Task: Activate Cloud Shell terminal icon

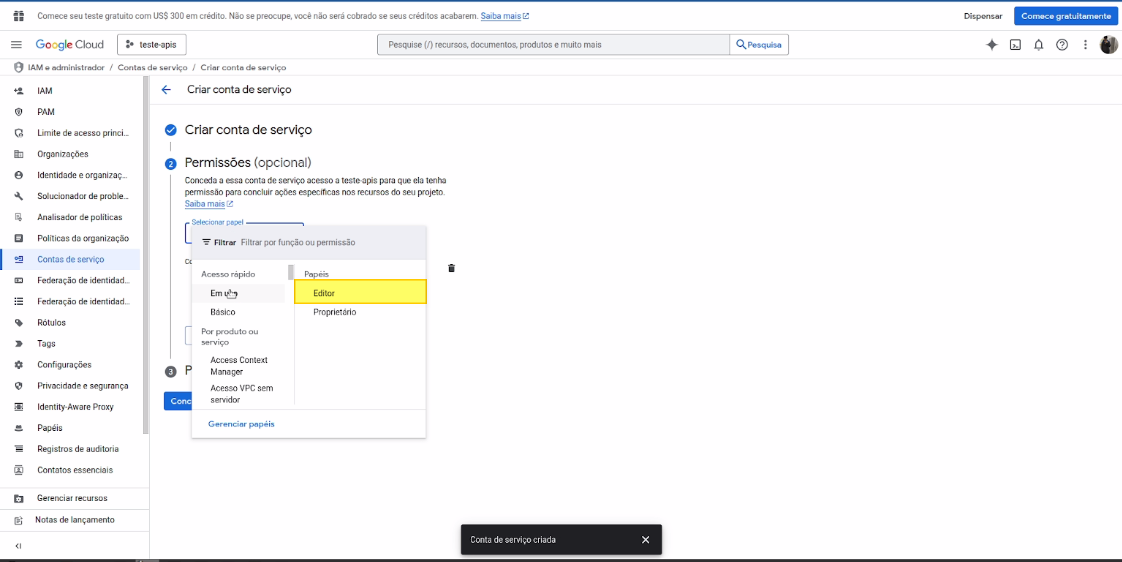Action: [x=1015, y=44]
